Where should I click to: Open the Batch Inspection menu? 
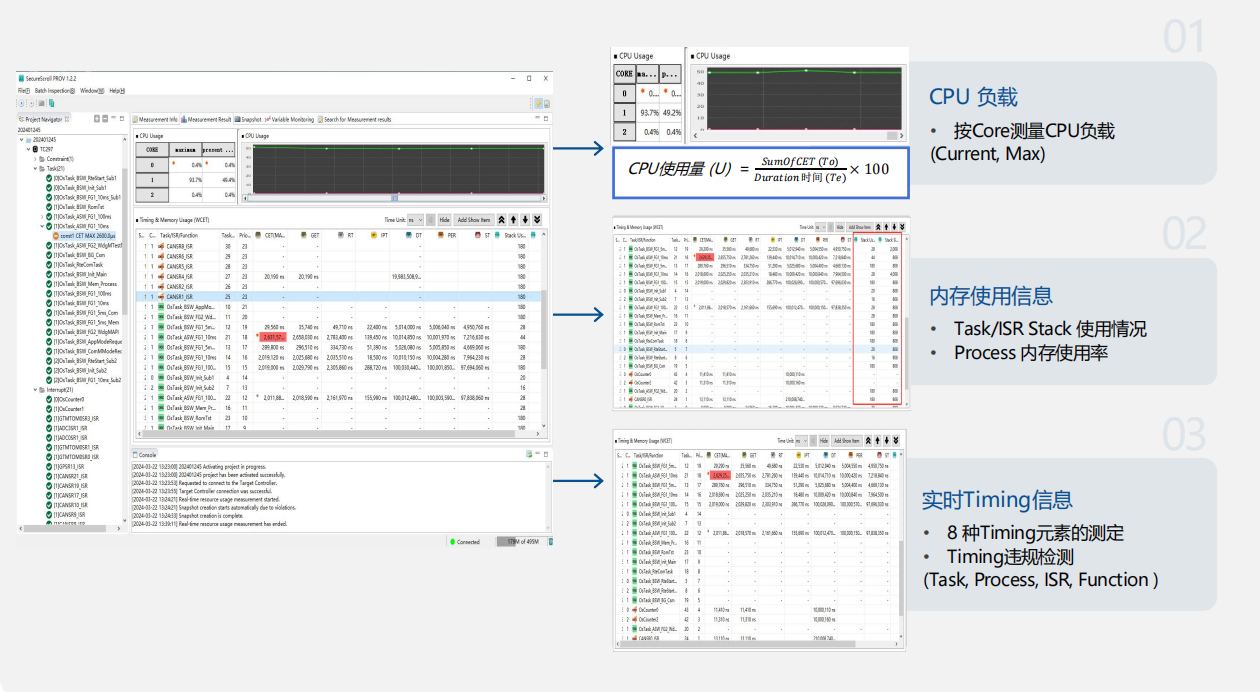click(54, 91)
